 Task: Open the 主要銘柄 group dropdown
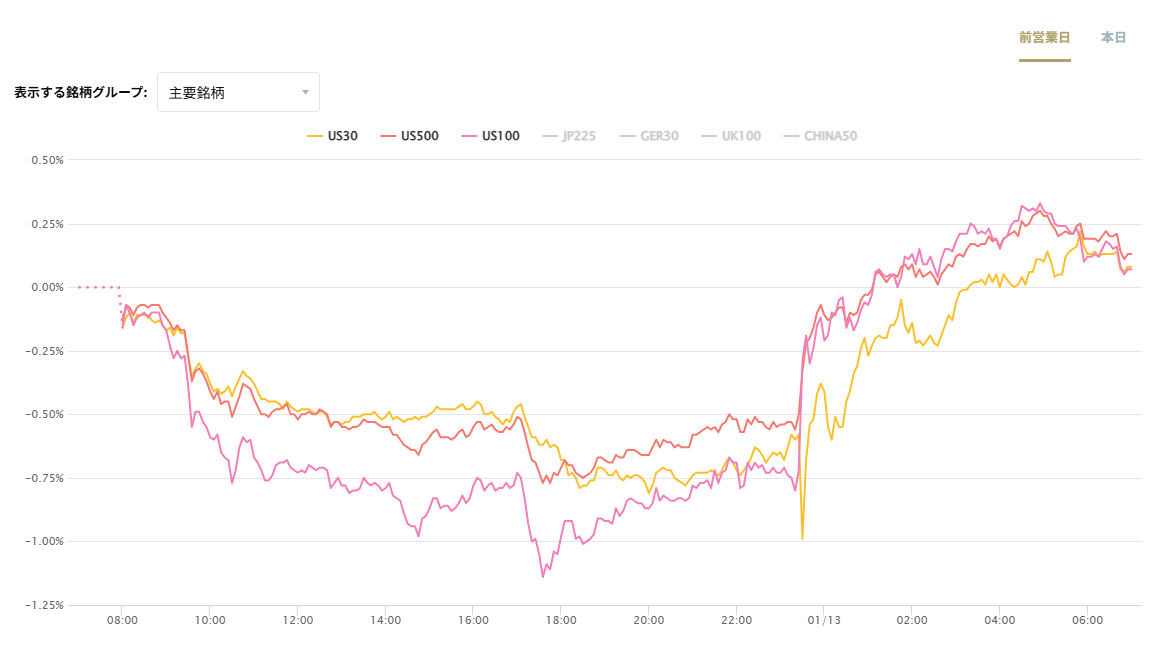tap(238, 92)
